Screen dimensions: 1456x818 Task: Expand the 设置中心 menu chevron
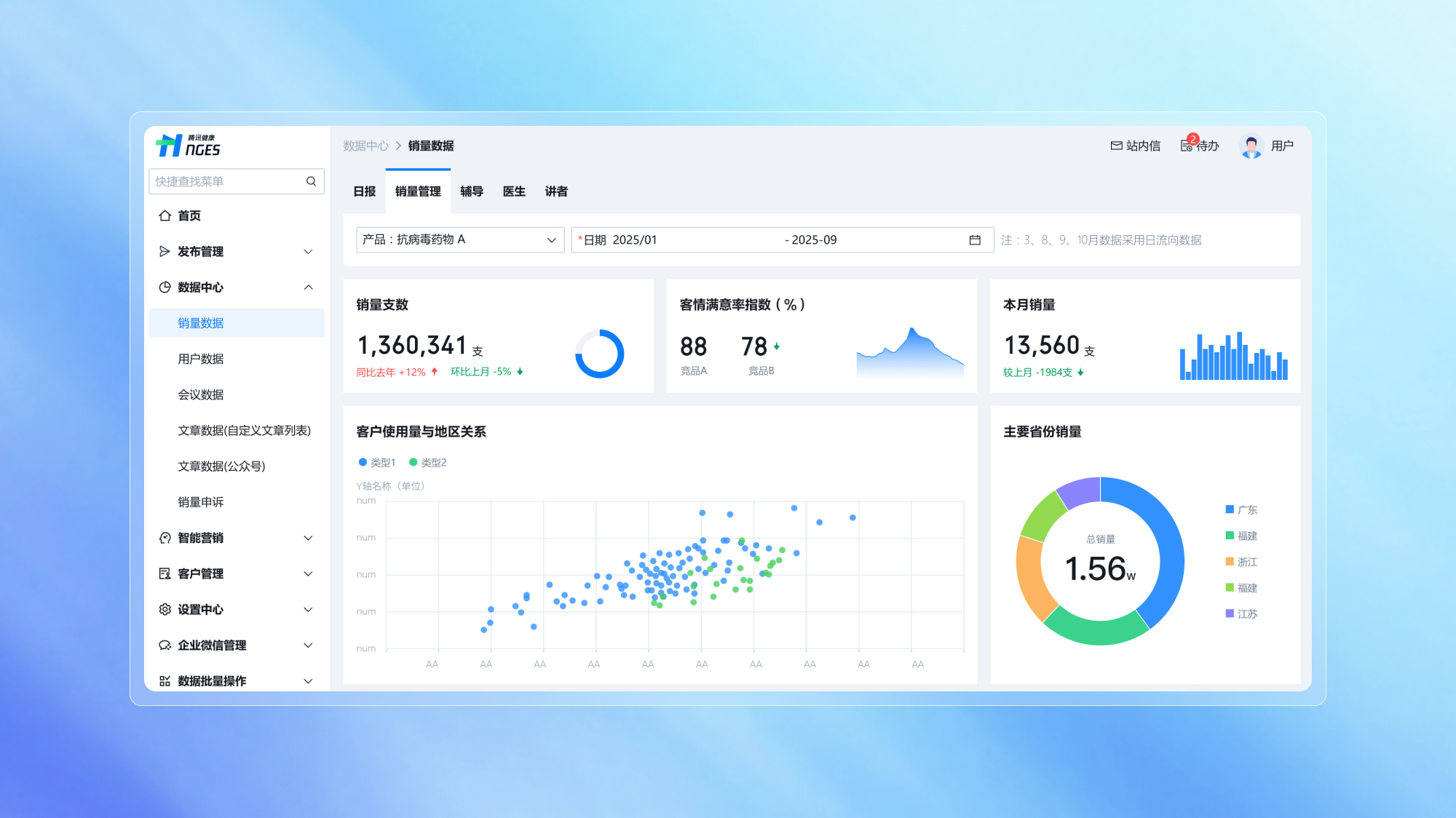coord(308,609)
